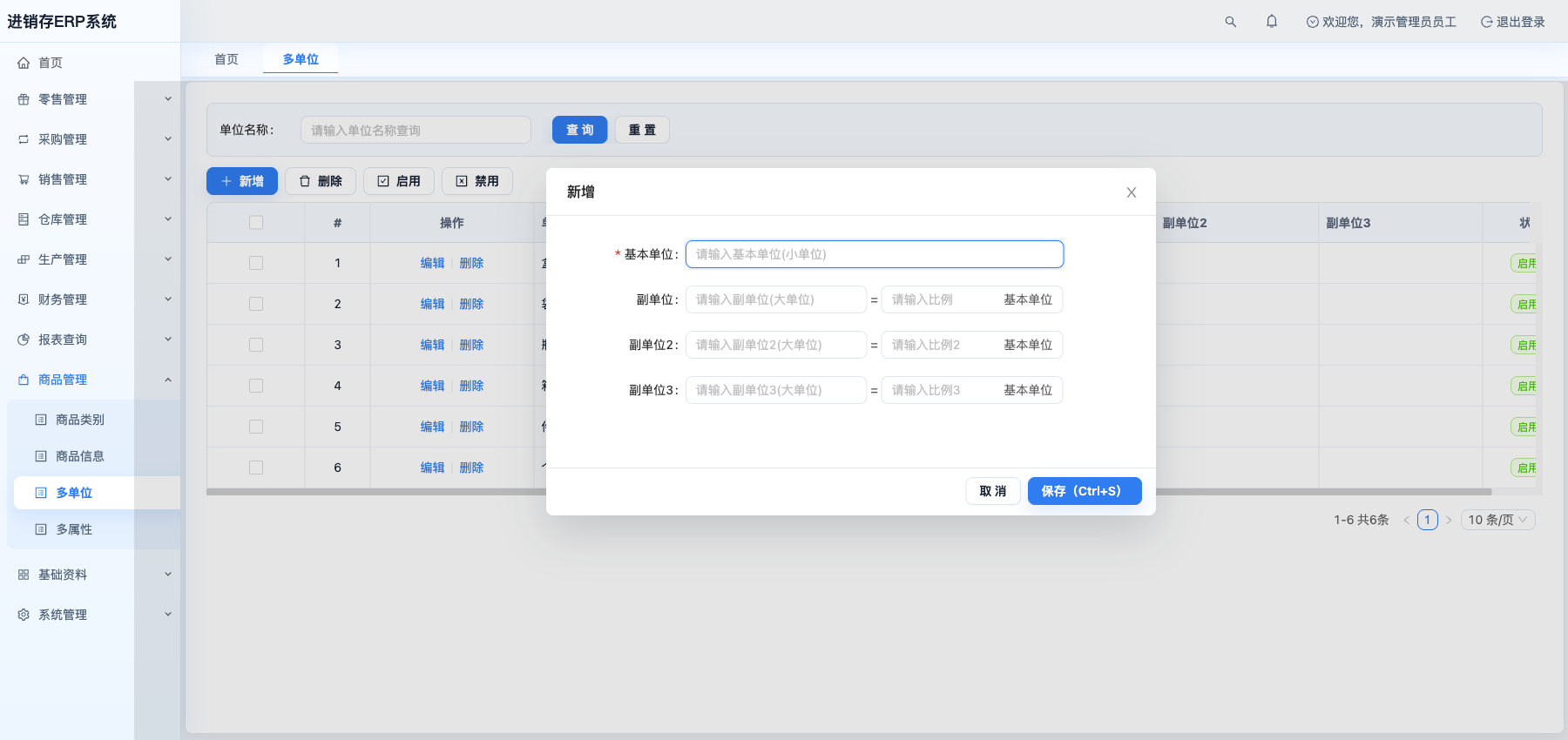Image resolution: width=1568 pixels, height=740 pixels.
Task: Click 编辑 link in row 1
Action: 432,263
